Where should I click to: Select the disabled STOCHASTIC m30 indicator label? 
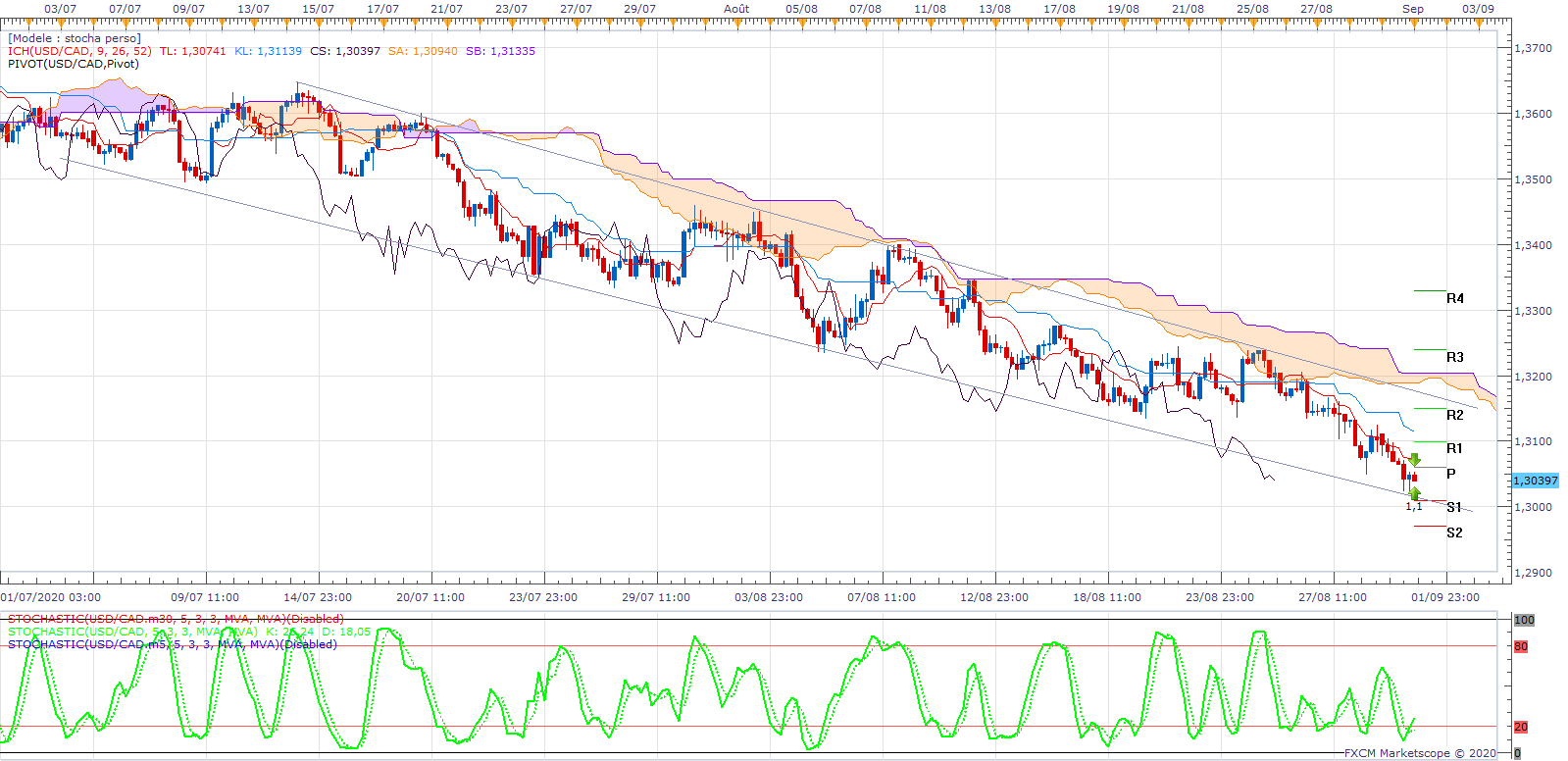(176, 619)
